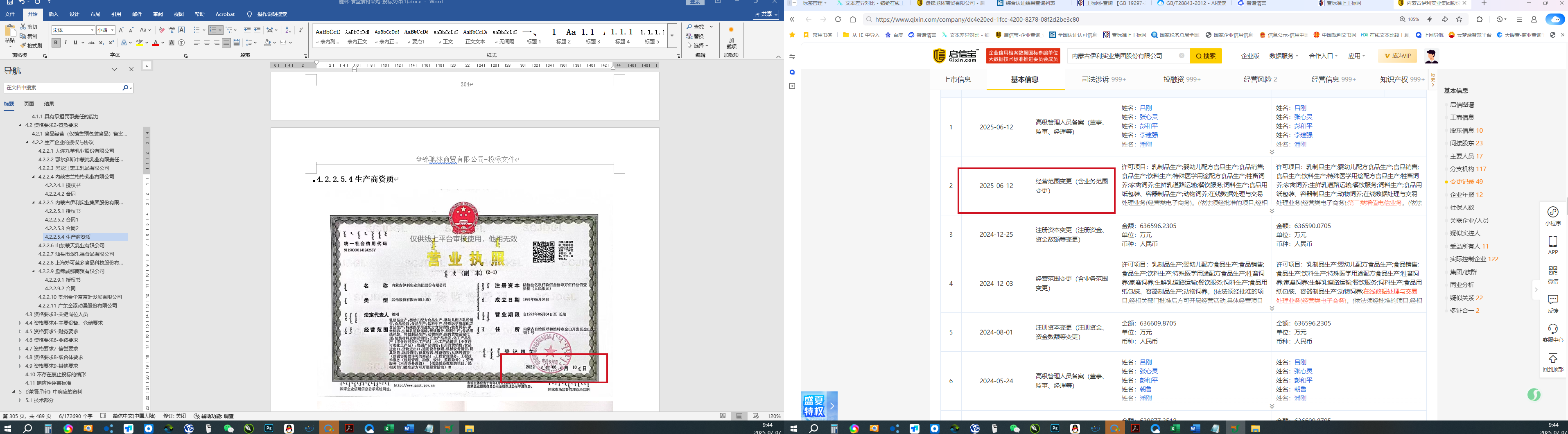Decrease the paragraph indent in Word
The width and height of the screenshot is (1568, 434).
click(246, 30)
